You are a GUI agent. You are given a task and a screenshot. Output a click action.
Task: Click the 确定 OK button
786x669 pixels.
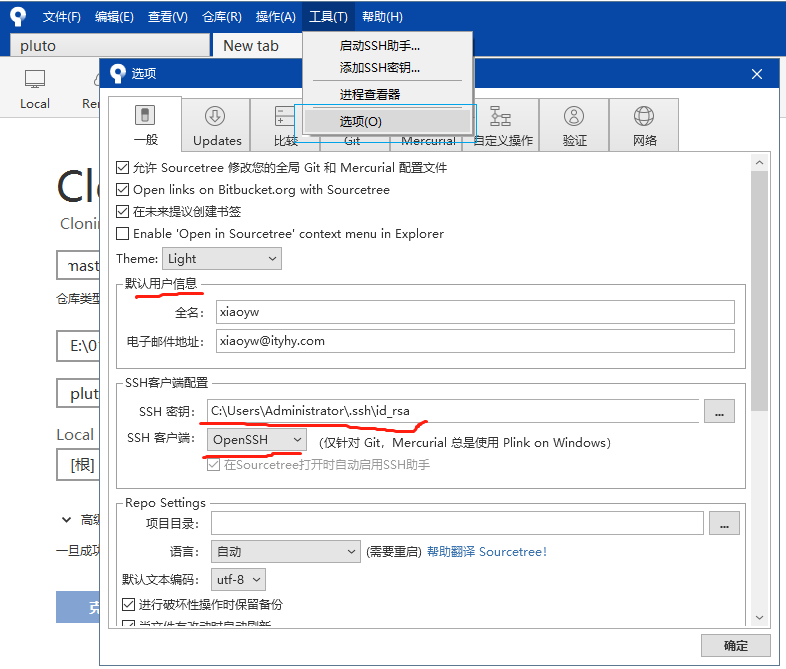click(x=735, y=645)
